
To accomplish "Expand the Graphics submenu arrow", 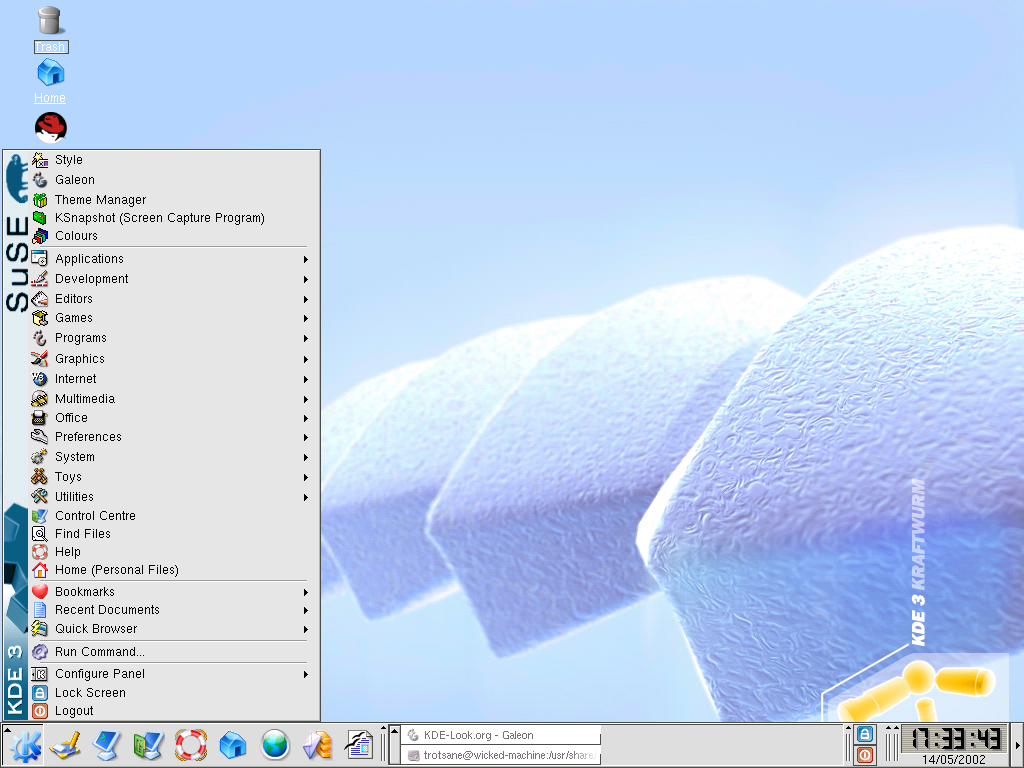I will [306, 359].
